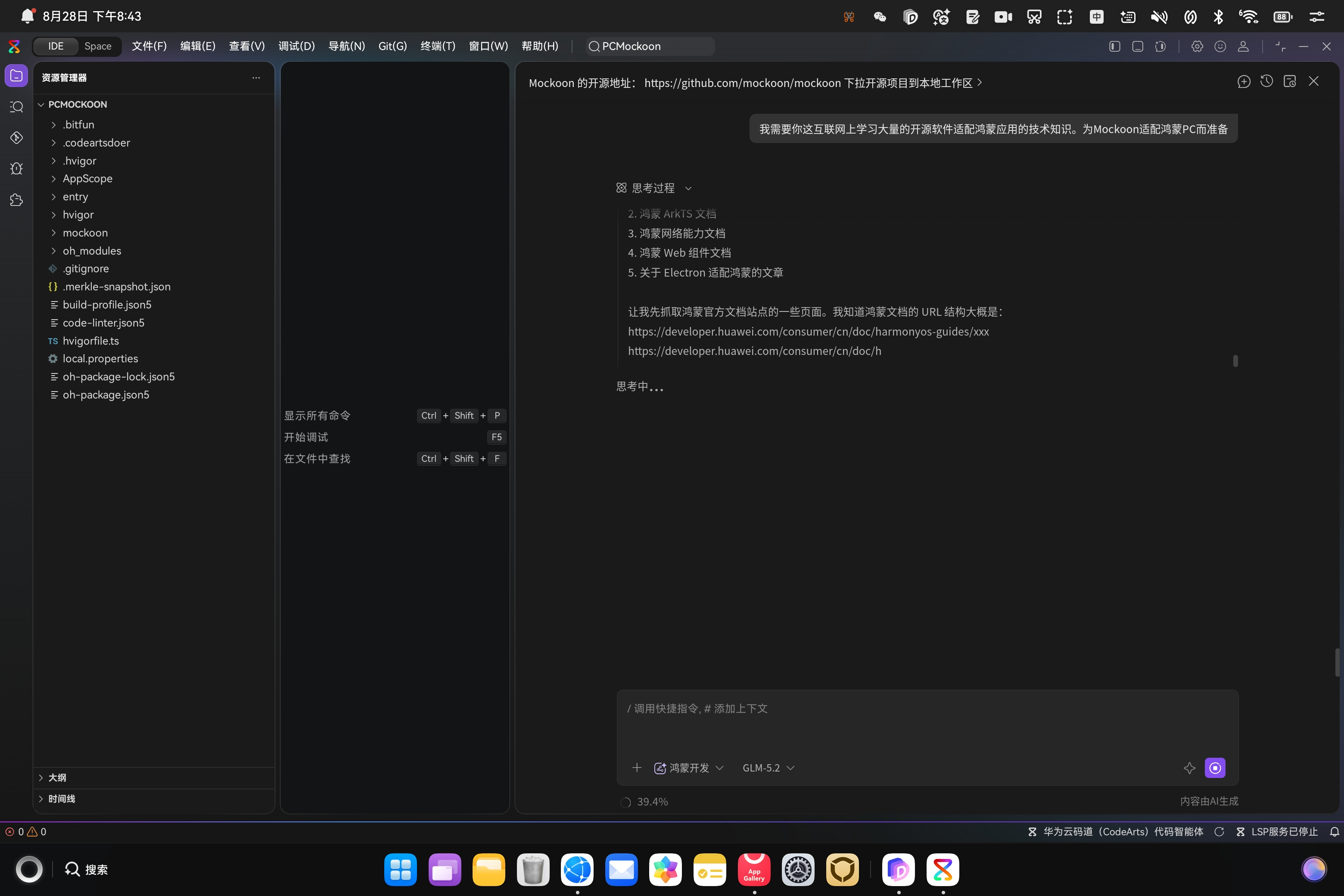Open the 帮助(H) menu

click(540, 46)
